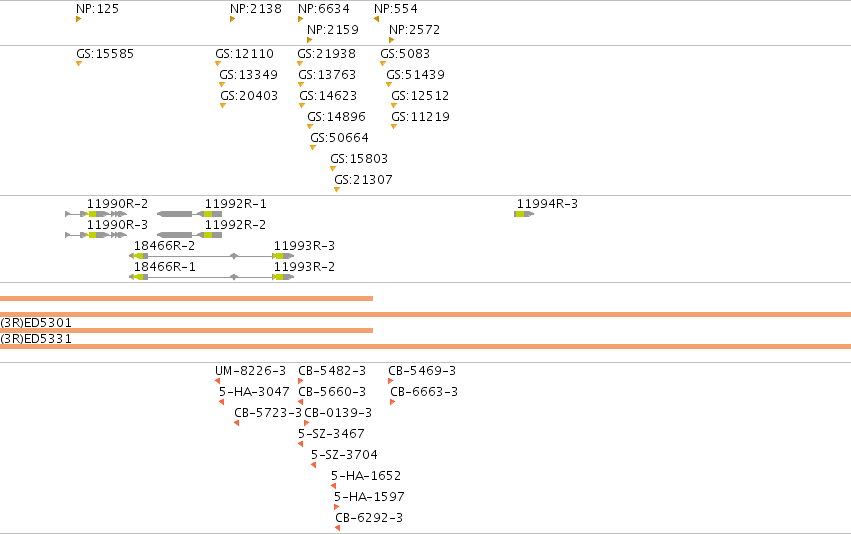Click the GS:11219 insertion label
Viewport: 851px width, 534px height.
421,117
